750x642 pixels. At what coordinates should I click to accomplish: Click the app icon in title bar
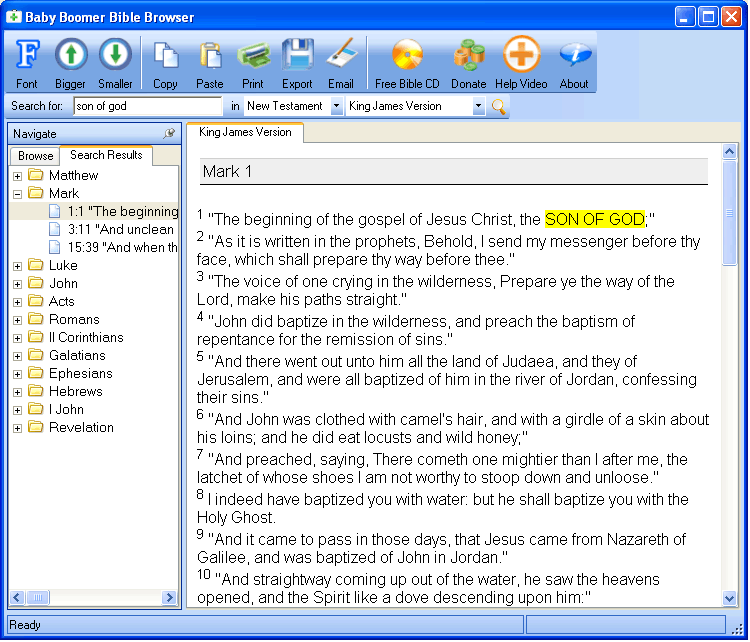(x=13, y=17)
